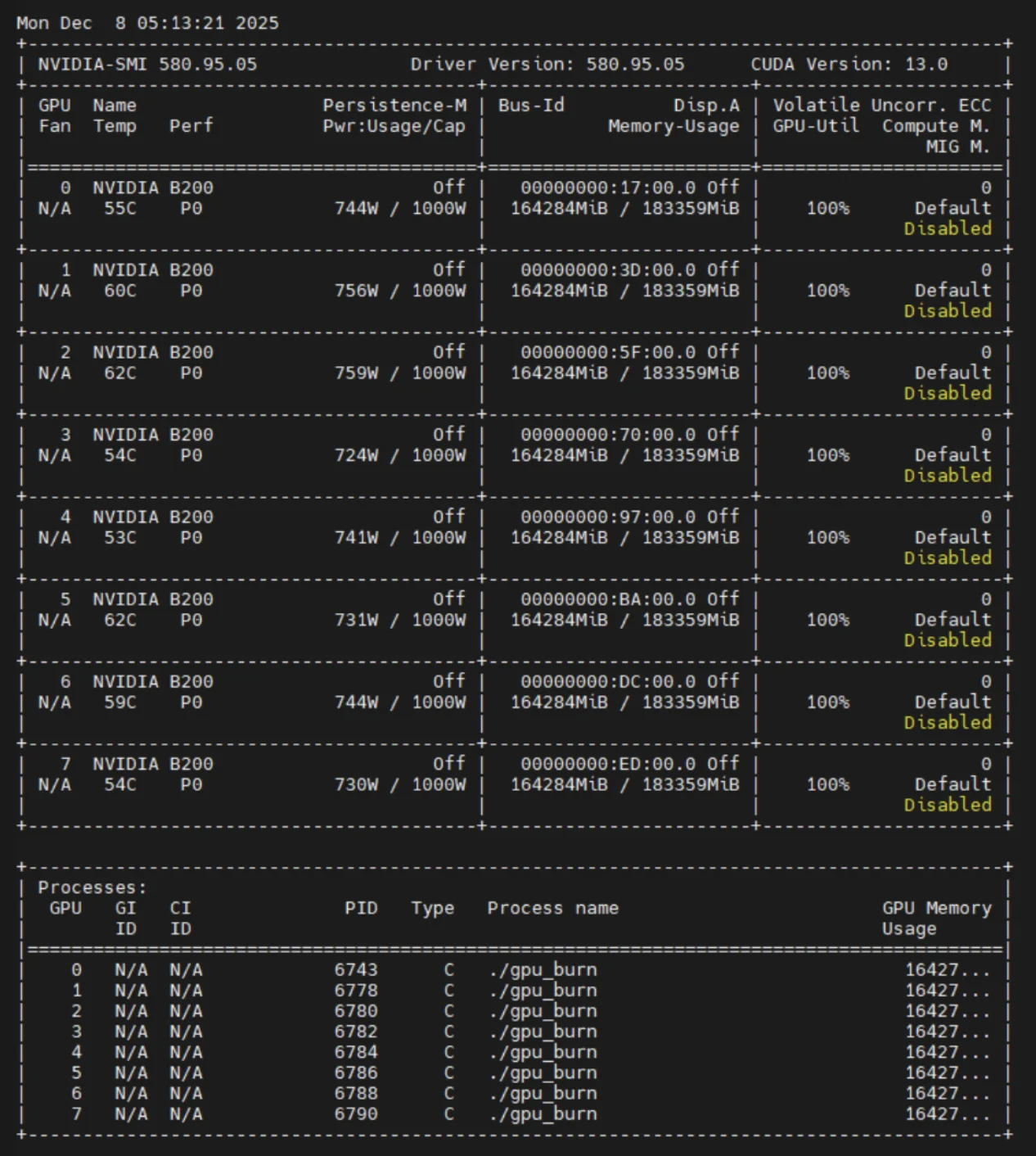Click ./gpu_burn process name for PID 6790
The width and height of the screenshot is (1036, 1156).
pos(543,1114)
